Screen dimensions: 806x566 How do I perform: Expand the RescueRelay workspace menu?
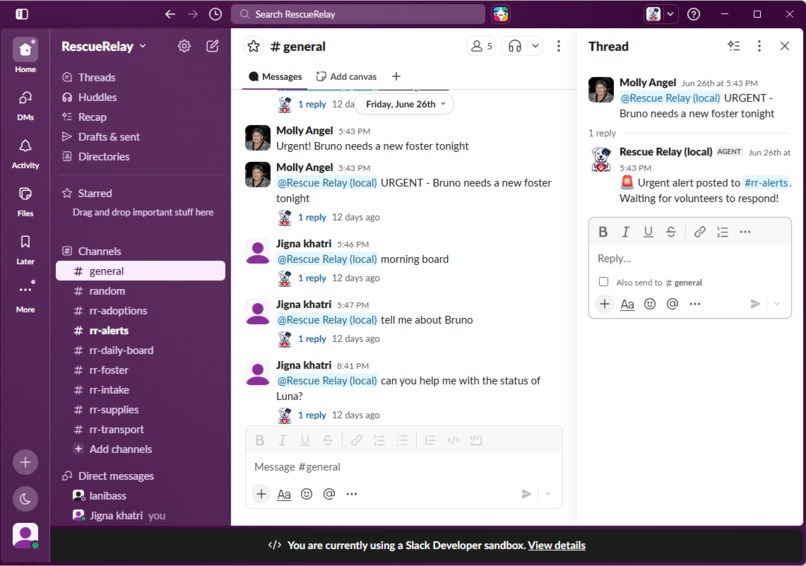[x=104, y=46]
